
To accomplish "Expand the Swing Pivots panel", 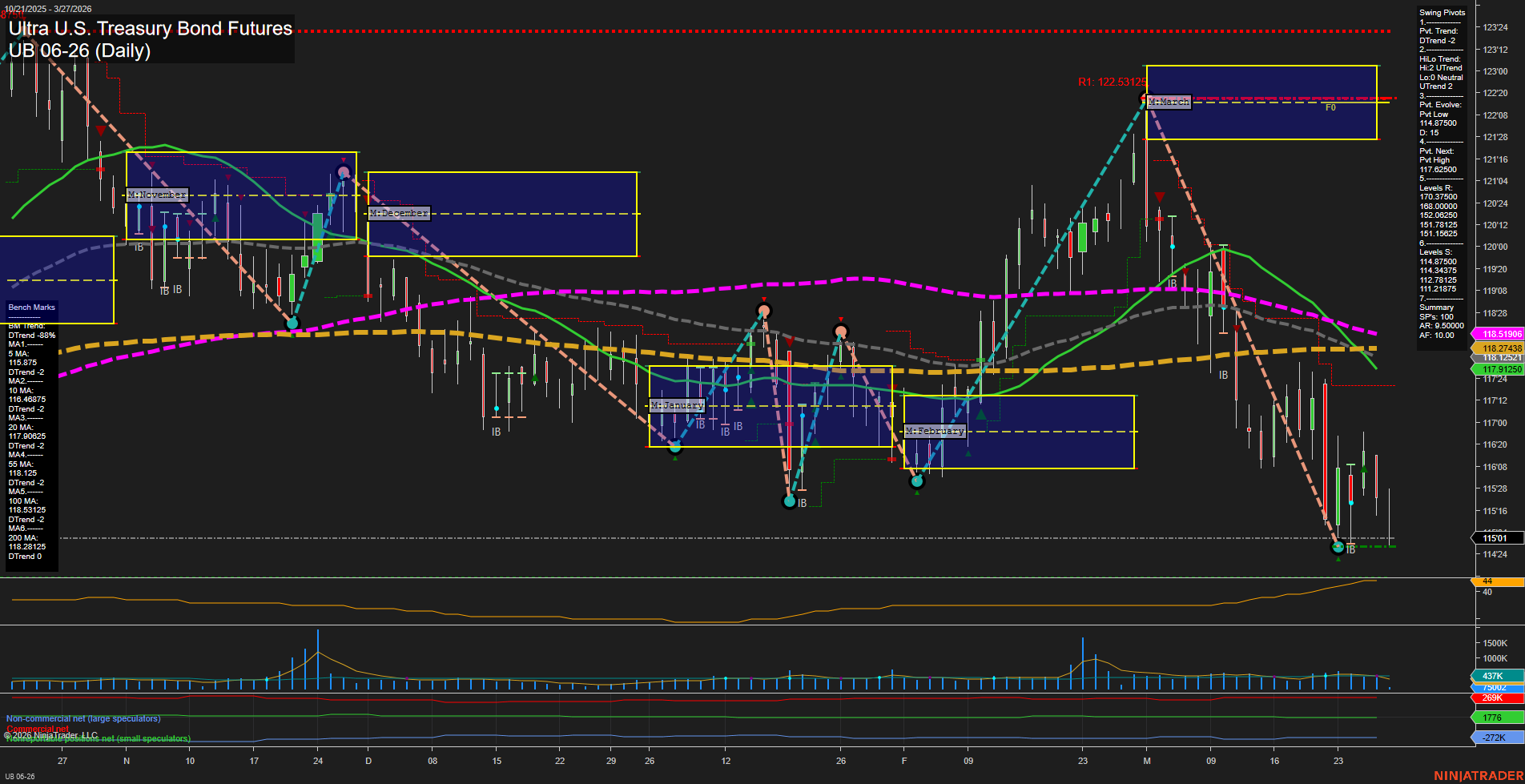I will 1441,12.
